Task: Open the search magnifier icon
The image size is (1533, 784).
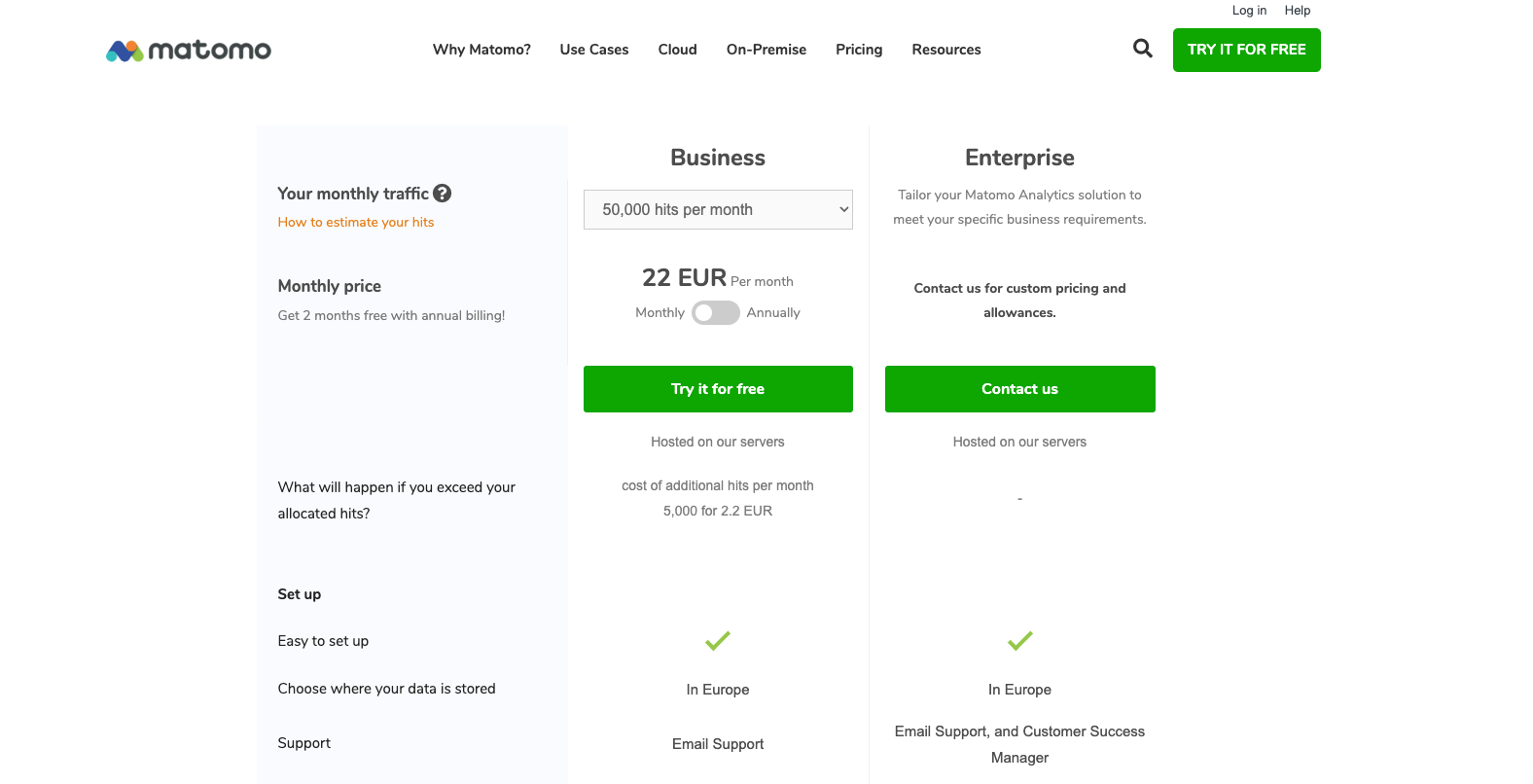Action: 1143,49
